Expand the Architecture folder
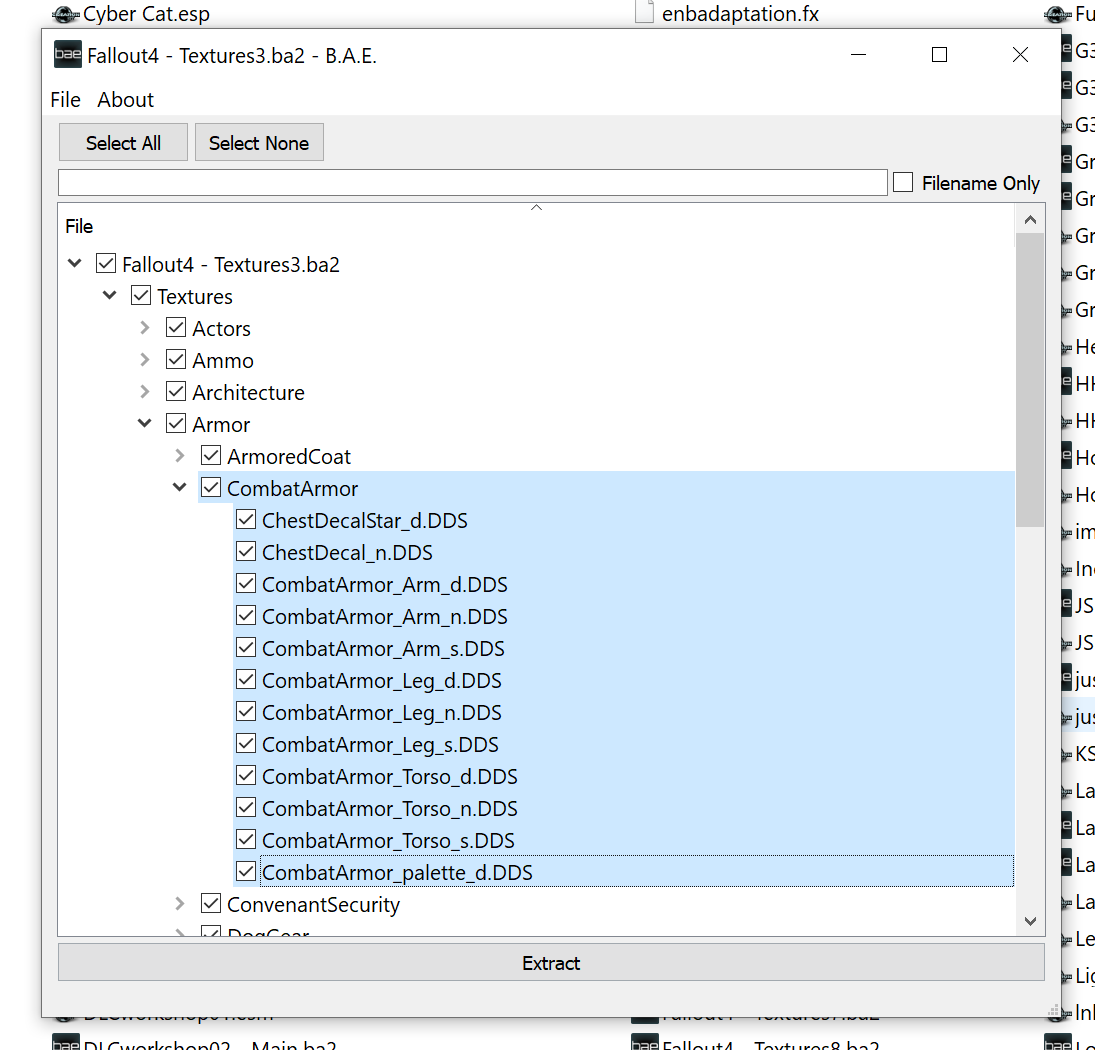This screenshot has width=1095, height=1050. [x=145, y=392]
